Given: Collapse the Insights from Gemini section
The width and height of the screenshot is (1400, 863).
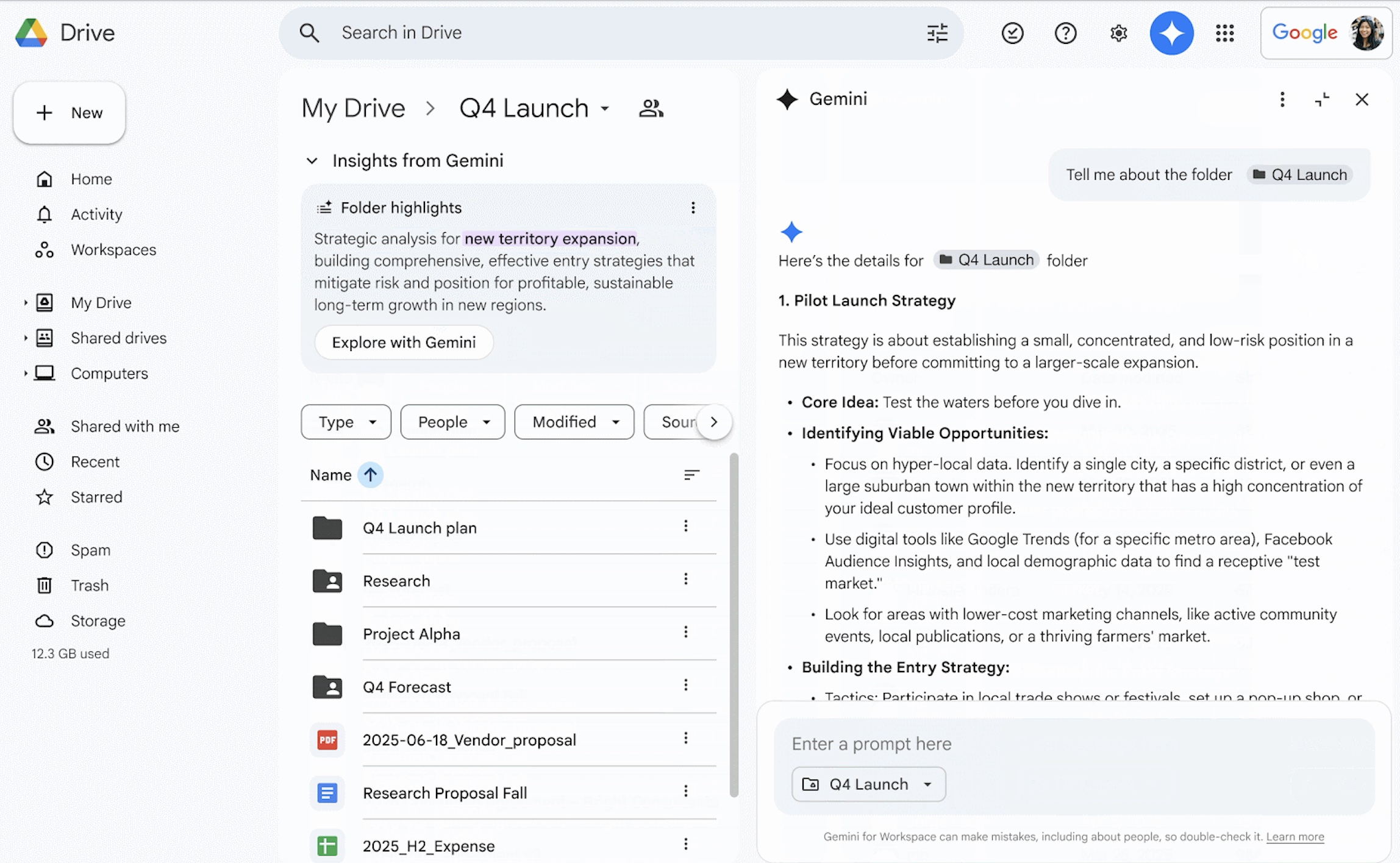Looking at the screenshot, I should point(312,160).
